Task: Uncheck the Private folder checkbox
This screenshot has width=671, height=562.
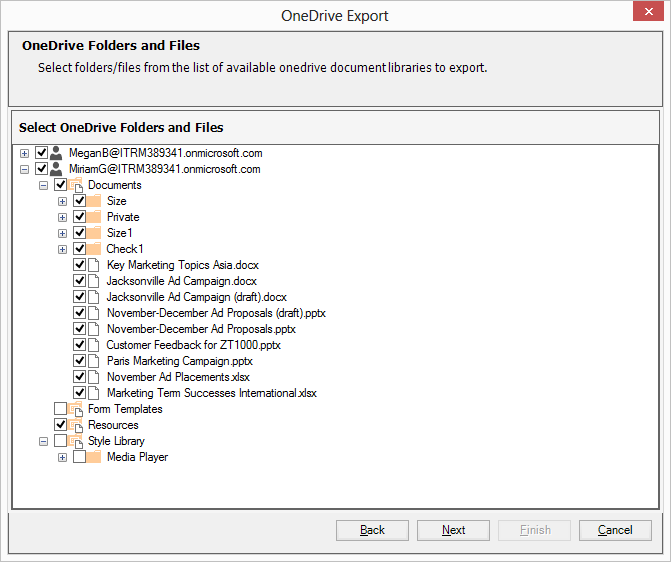Action: [80, 217]
